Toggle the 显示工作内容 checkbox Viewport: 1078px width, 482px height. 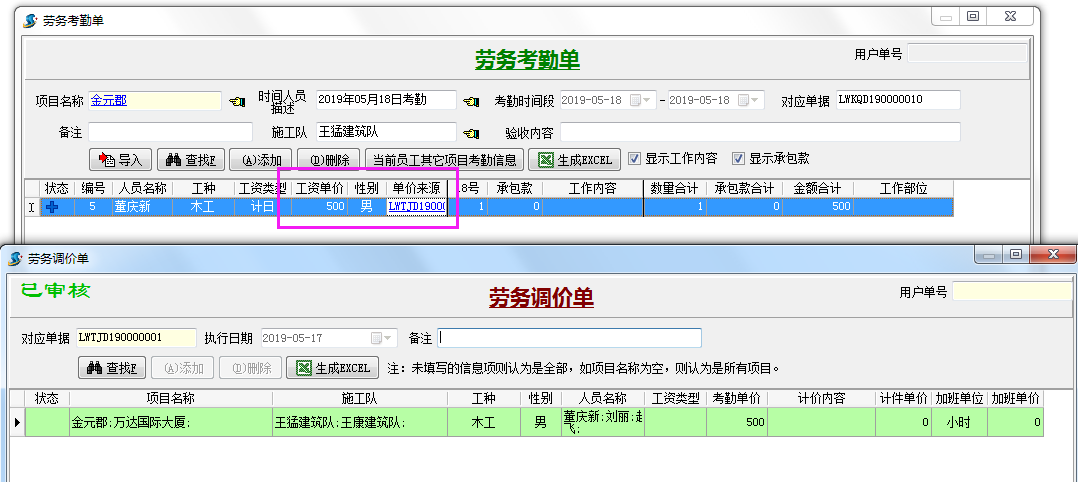tap(634, 158)
